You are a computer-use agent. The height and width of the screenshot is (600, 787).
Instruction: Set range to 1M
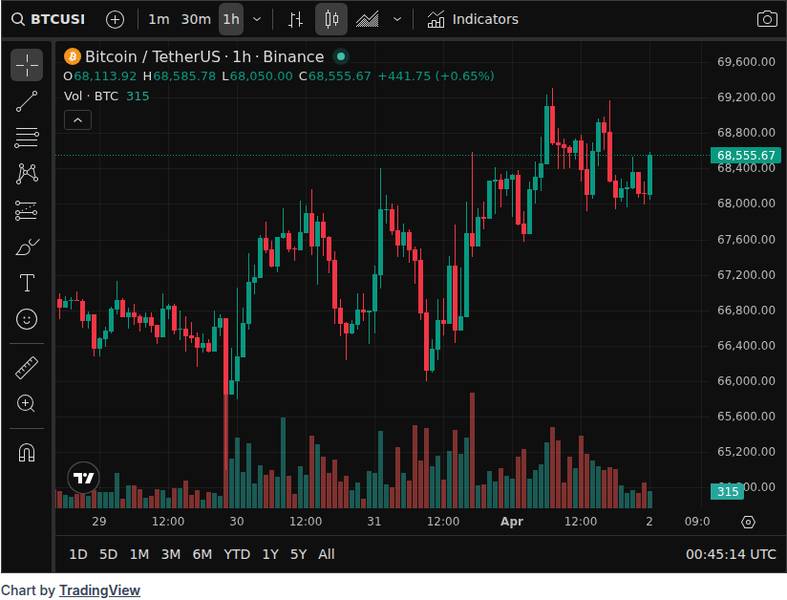[139, 554]
